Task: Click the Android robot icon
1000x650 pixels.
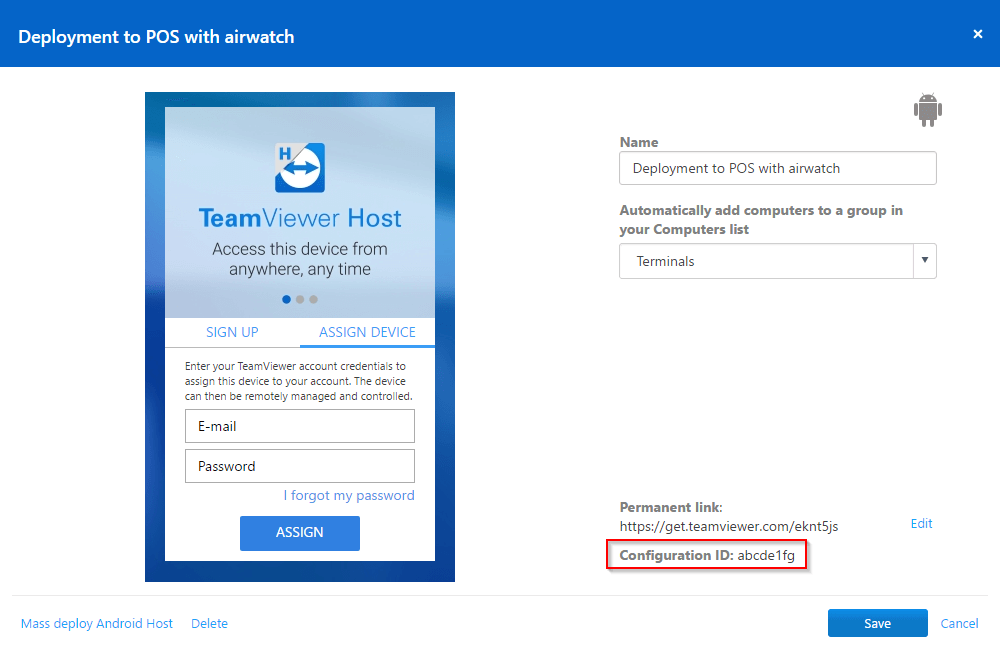Action: 928,109
